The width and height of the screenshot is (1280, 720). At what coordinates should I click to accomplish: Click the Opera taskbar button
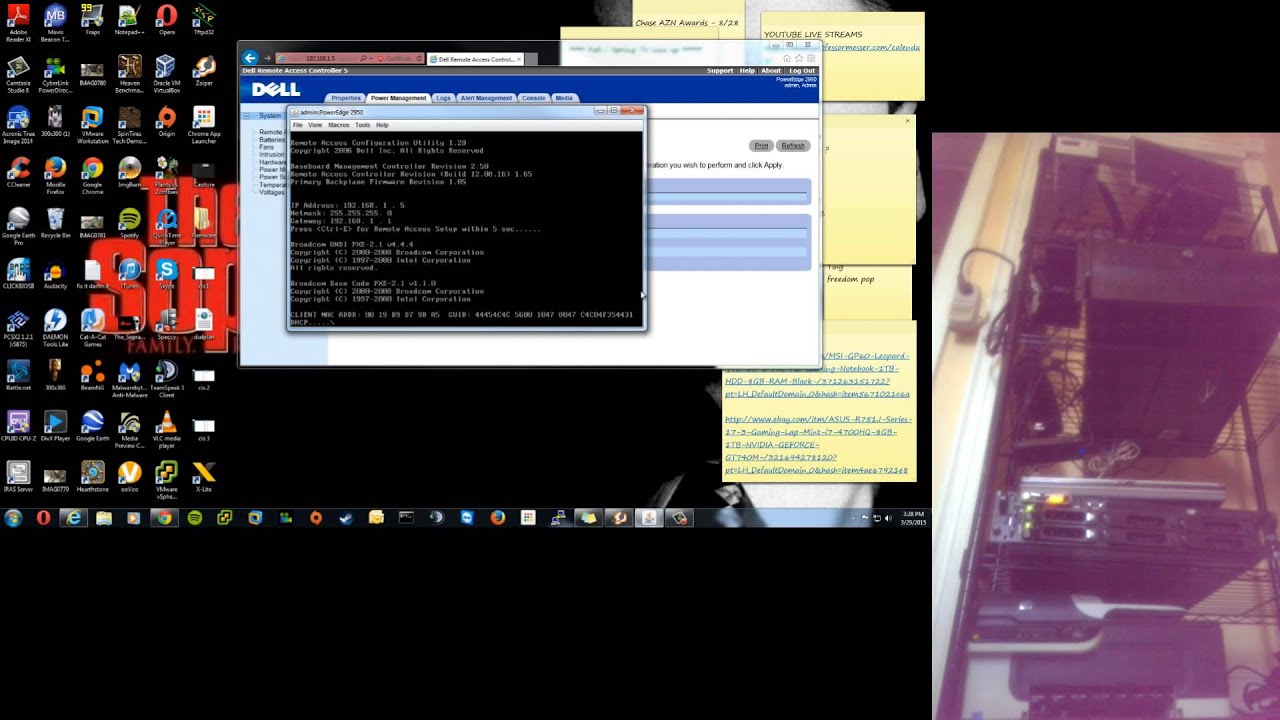point(43,518)
